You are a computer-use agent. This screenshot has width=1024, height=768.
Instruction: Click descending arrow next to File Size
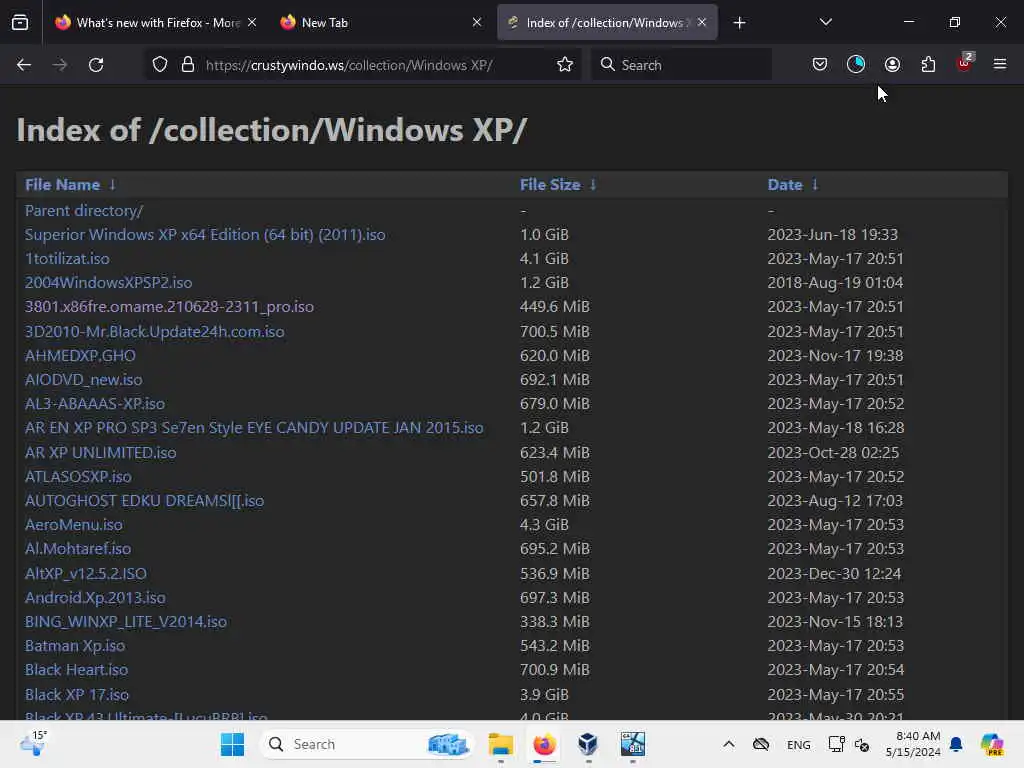593,185
